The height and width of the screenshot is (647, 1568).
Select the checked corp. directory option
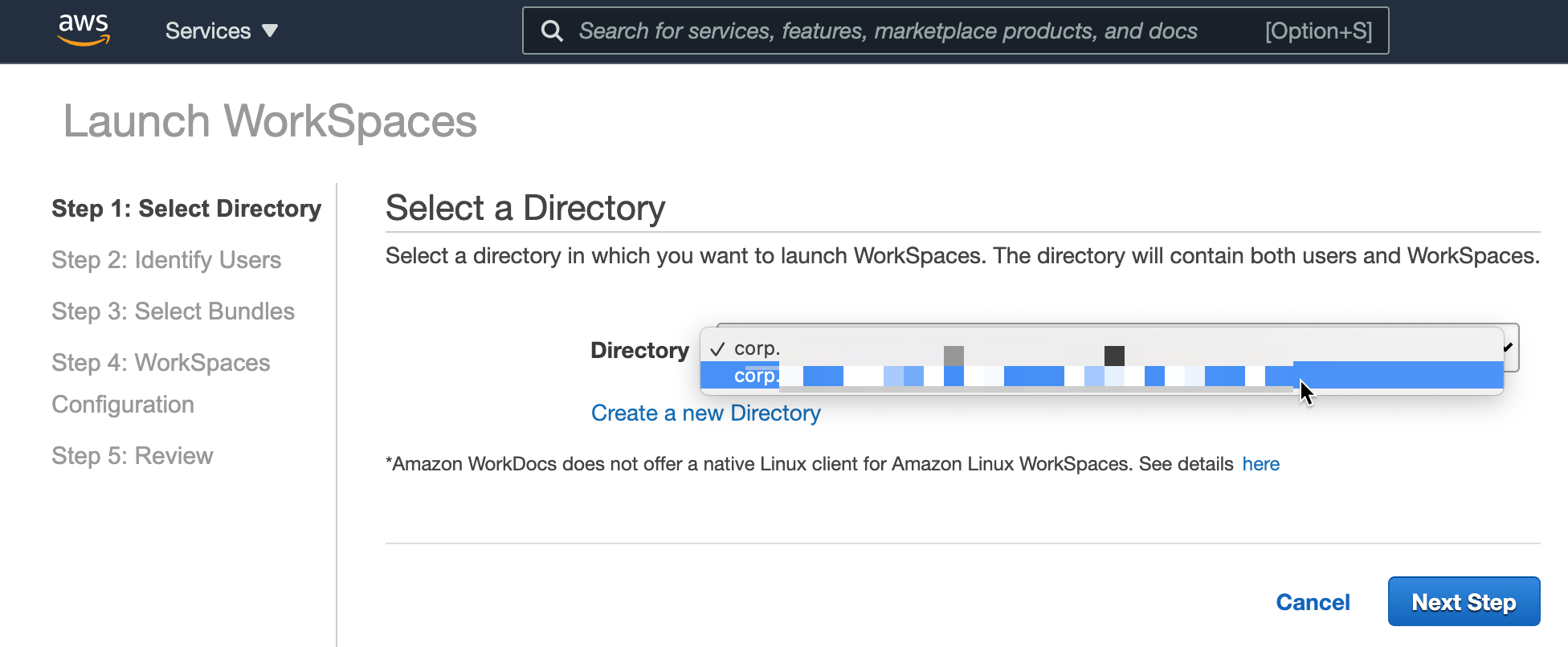[x=1101, y=348]
